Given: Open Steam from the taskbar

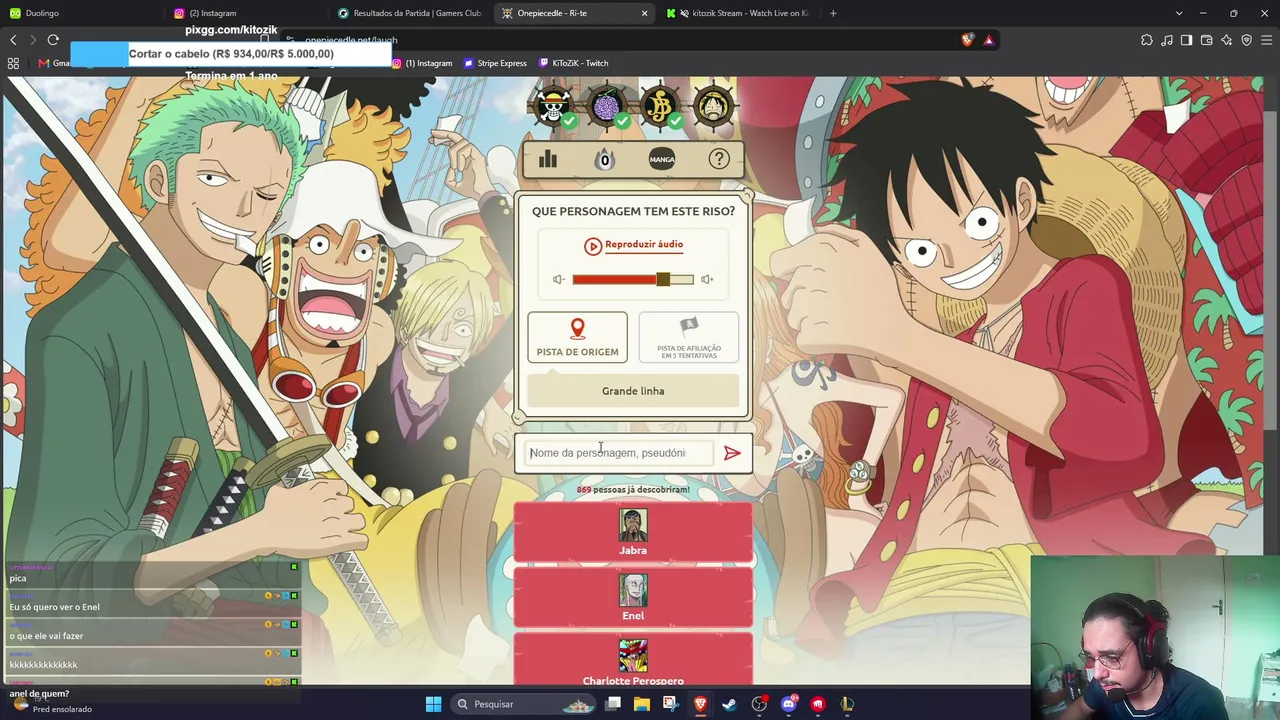Looking at the screenshot, I should [x=729, y=704].
